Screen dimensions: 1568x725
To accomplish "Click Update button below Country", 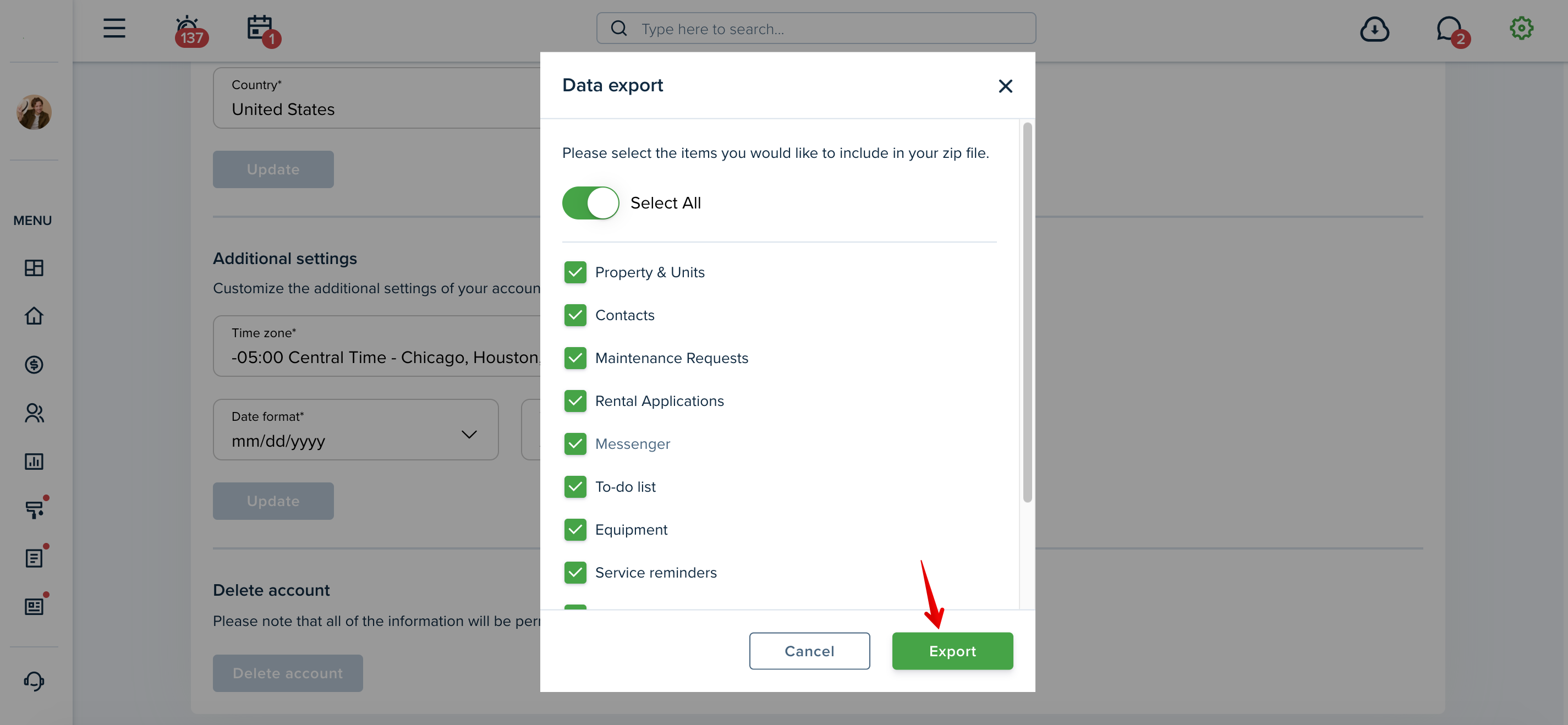I will point(273,169).
